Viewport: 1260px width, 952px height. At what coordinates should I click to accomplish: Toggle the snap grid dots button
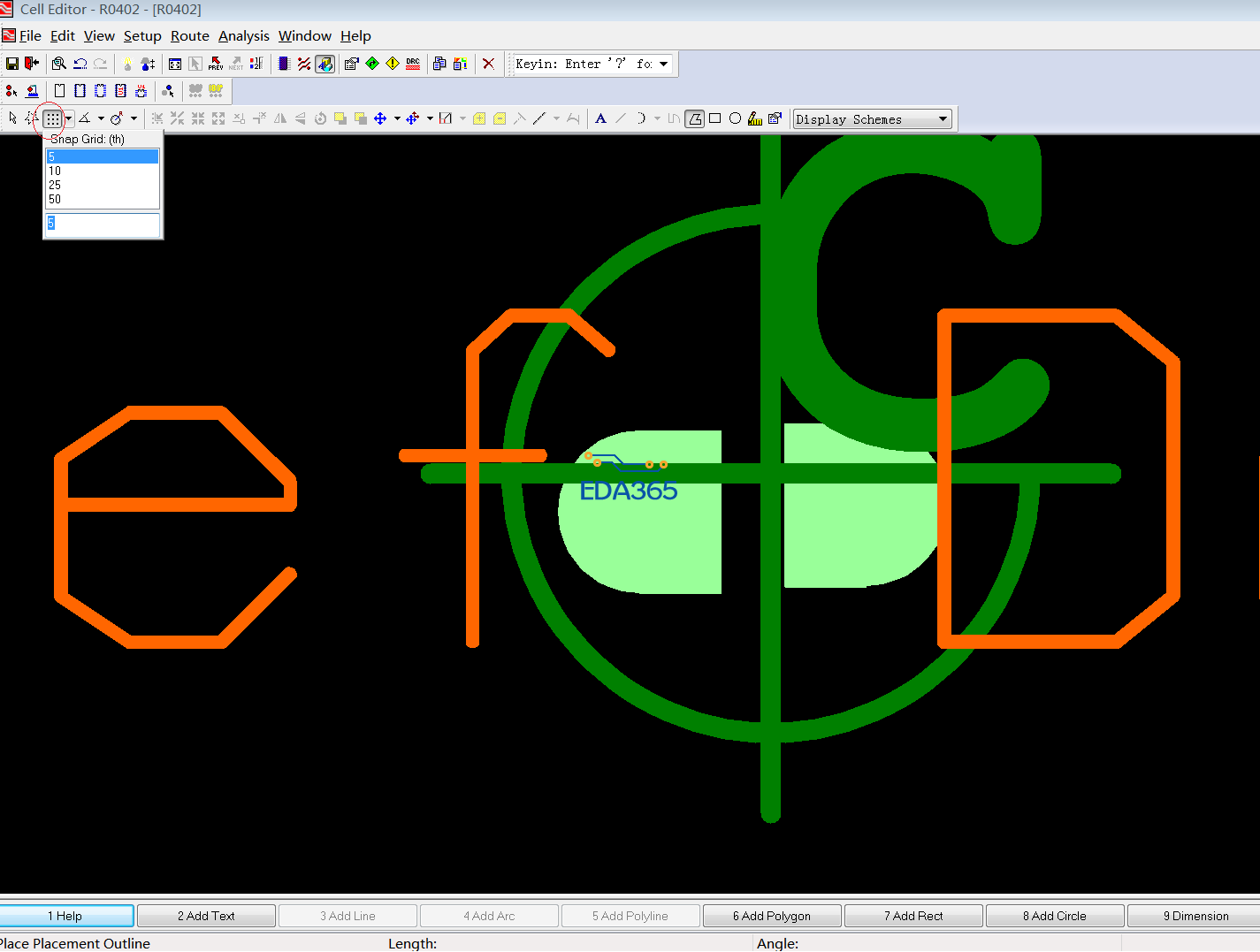point(53,118)
